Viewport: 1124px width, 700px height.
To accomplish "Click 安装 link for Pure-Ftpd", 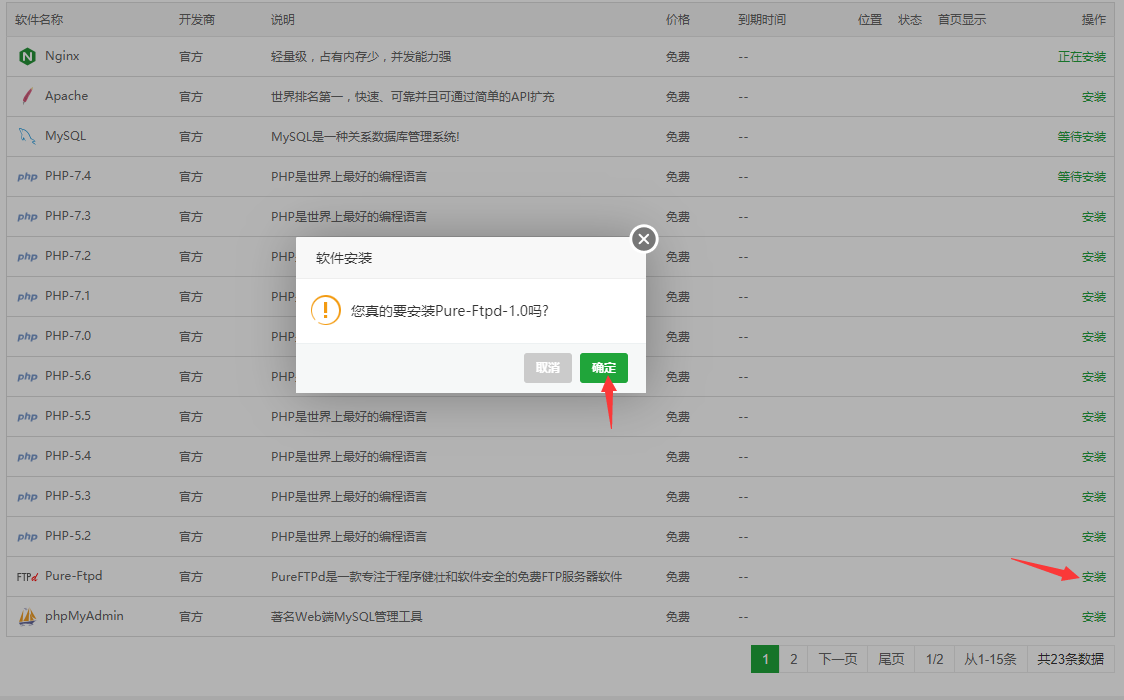I will 1093,576.
